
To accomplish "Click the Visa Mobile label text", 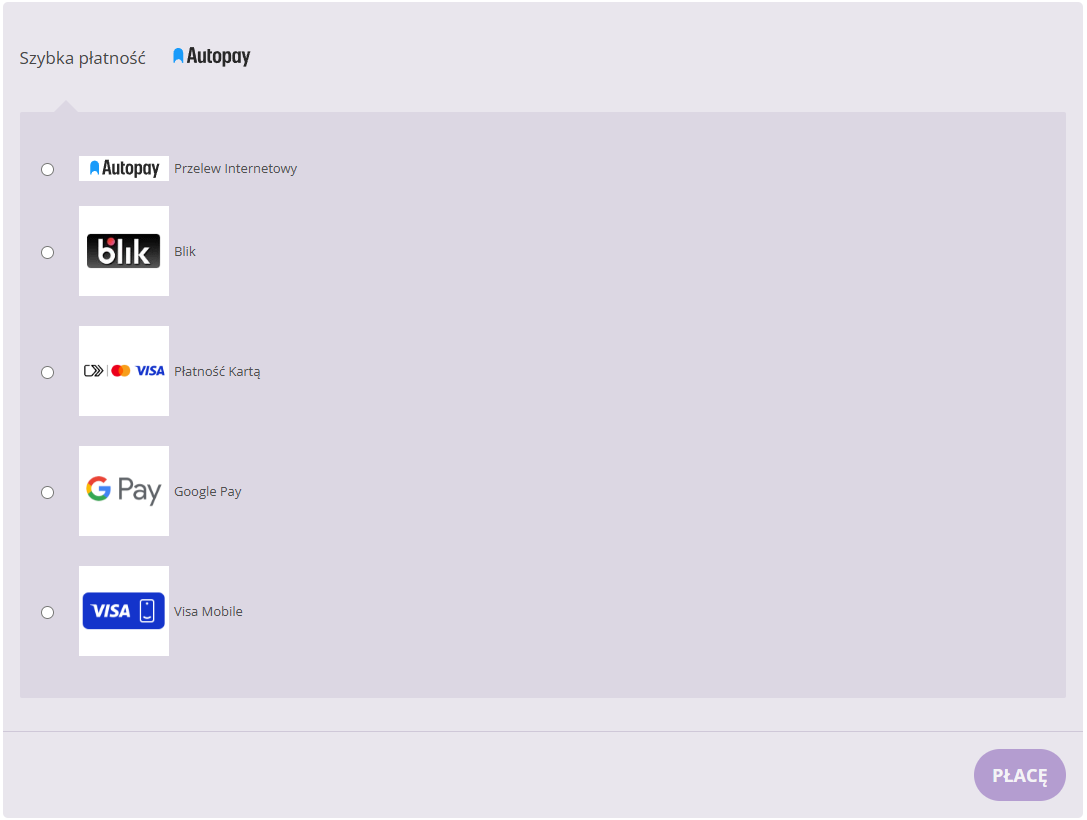I will [x=208, y=612].
